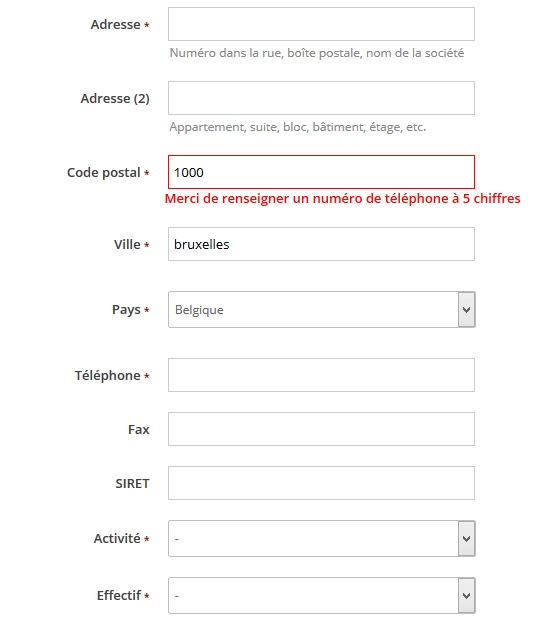The image size is (547, 628).
Task: Click the arrow of the Pays dropdown
Action: (x=466, y=310)
